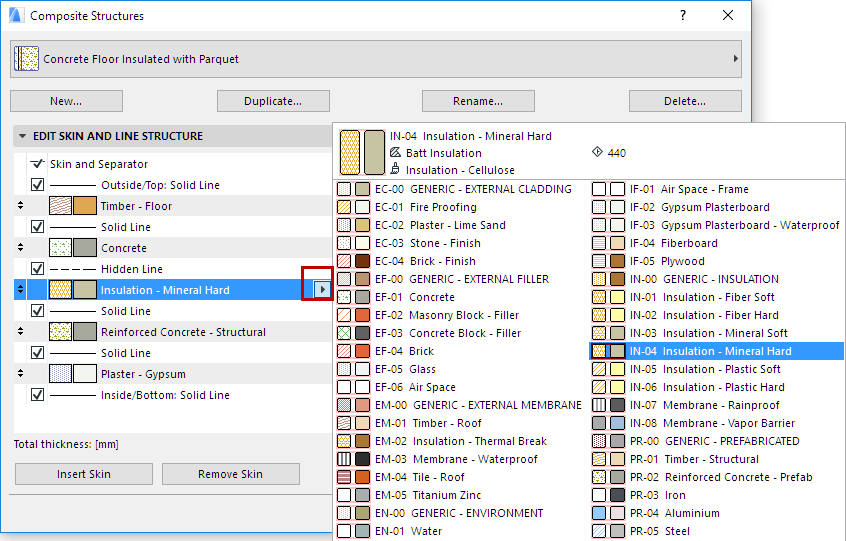Click the Timber - Floor fill pattern icon
This screenshot has width=846, height=541.
coord(60,206)
